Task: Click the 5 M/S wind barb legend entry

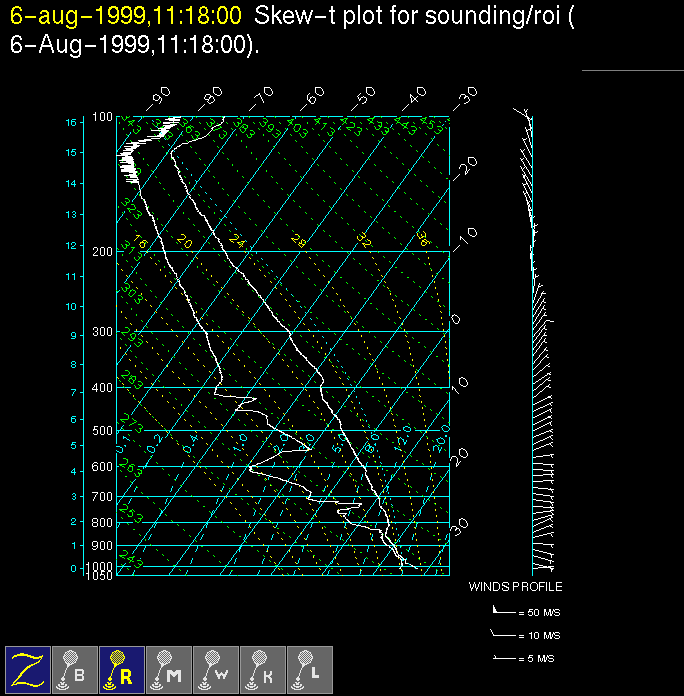Action: click(x=529, y=658)
